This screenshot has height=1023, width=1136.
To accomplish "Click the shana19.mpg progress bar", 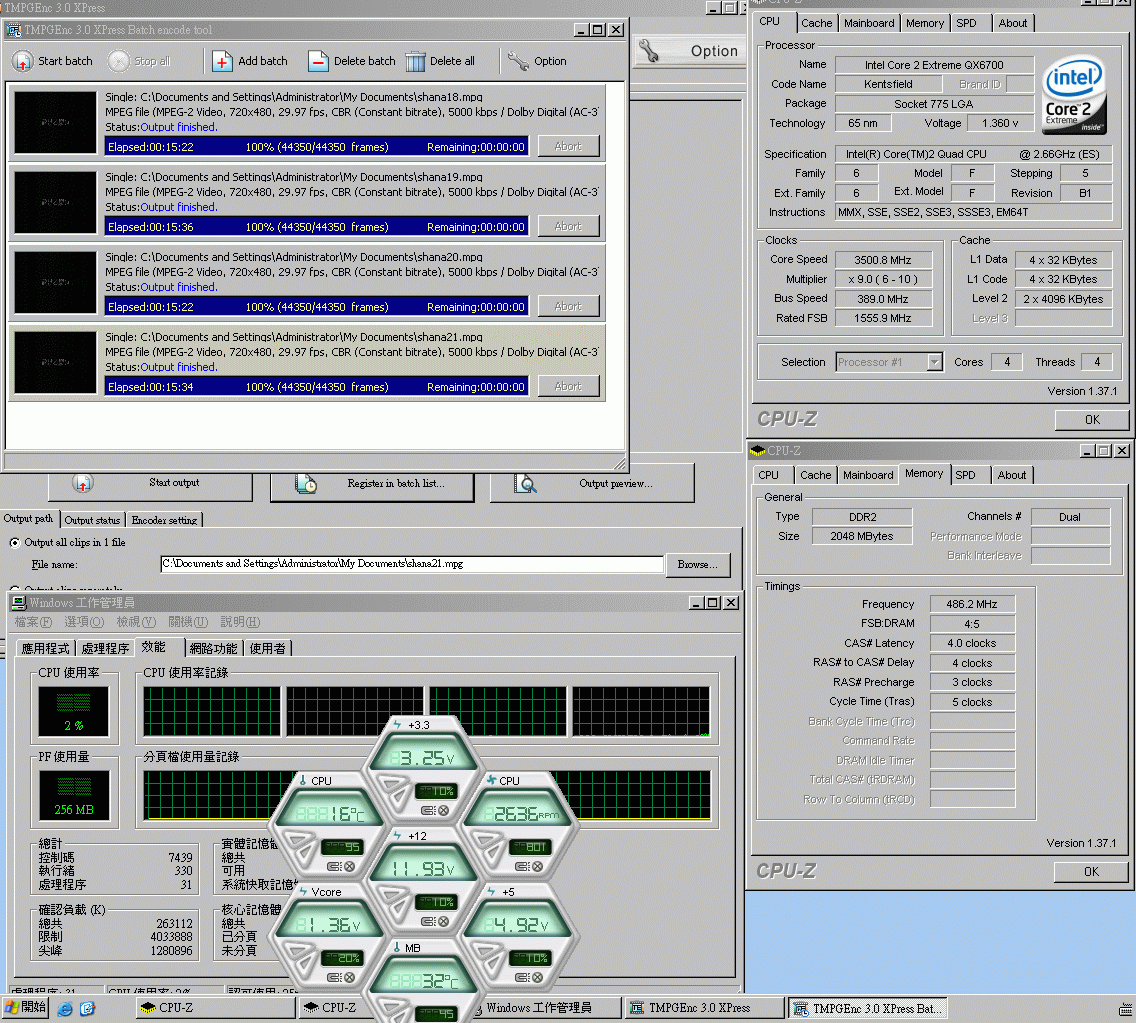I will pyautogui.click(x=317, y=227).
